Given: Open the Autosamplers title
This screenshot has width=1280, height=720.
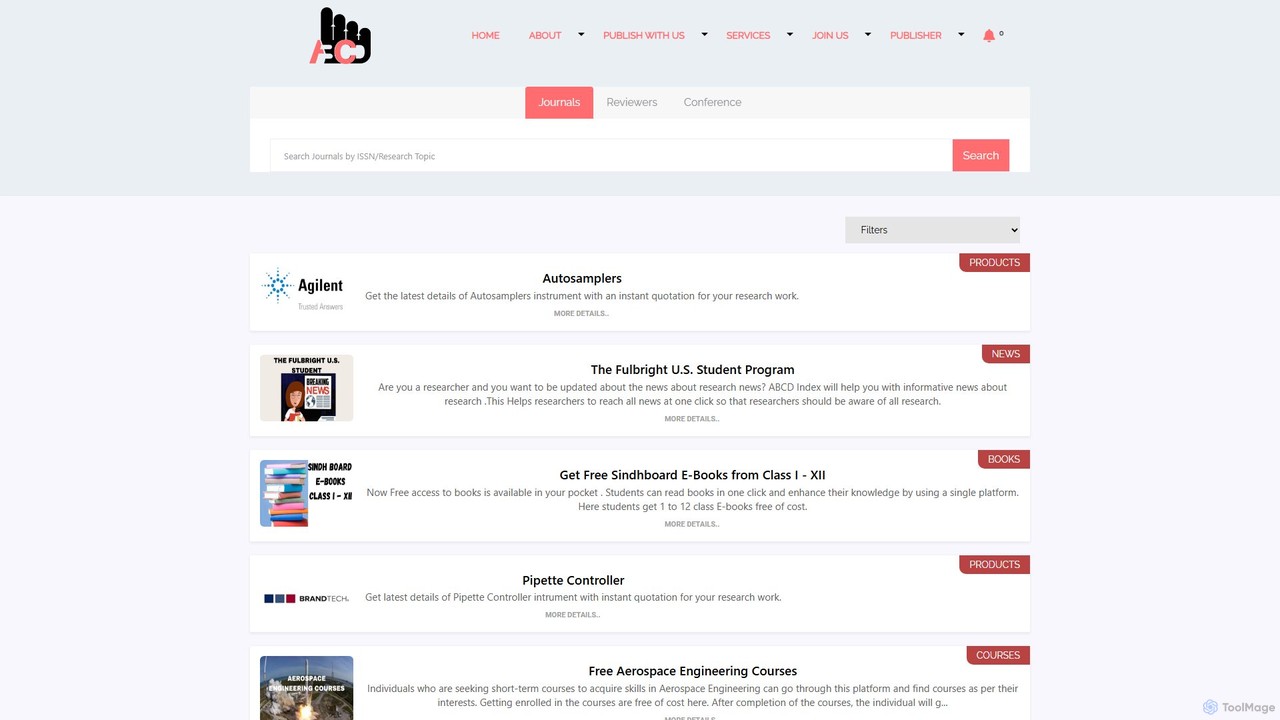Looking at the screenshot, I should tap(582, 278).
